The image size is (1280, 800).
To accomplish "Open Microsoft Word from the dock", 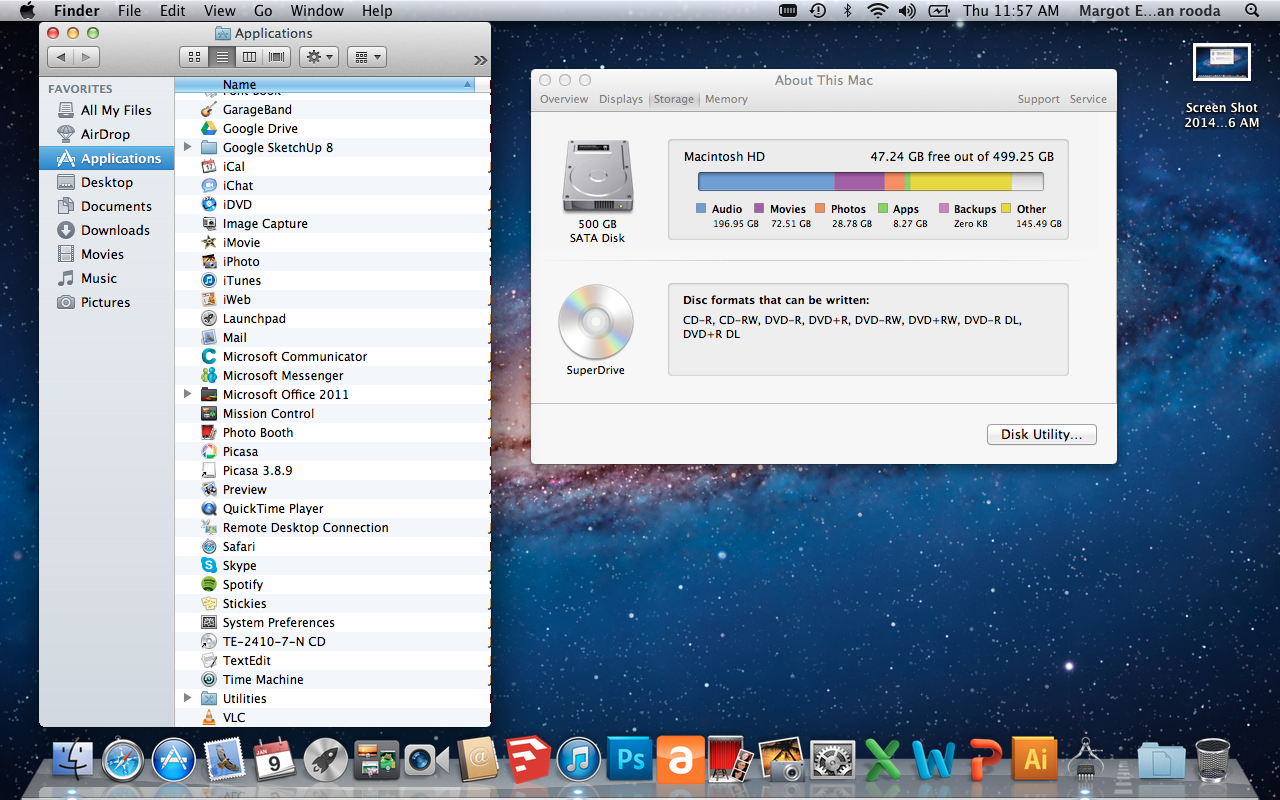I will pos(934,760).
